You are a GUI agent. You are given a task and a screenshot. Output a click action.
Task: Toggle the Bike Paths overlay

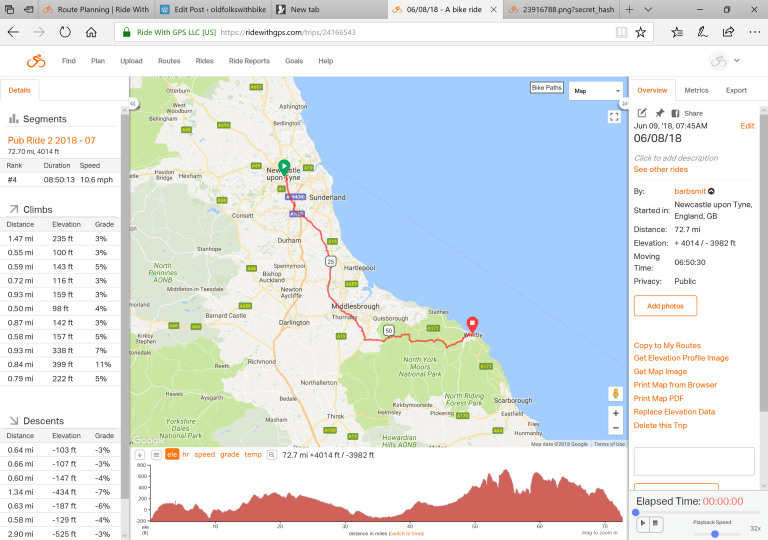coord(547,88)
